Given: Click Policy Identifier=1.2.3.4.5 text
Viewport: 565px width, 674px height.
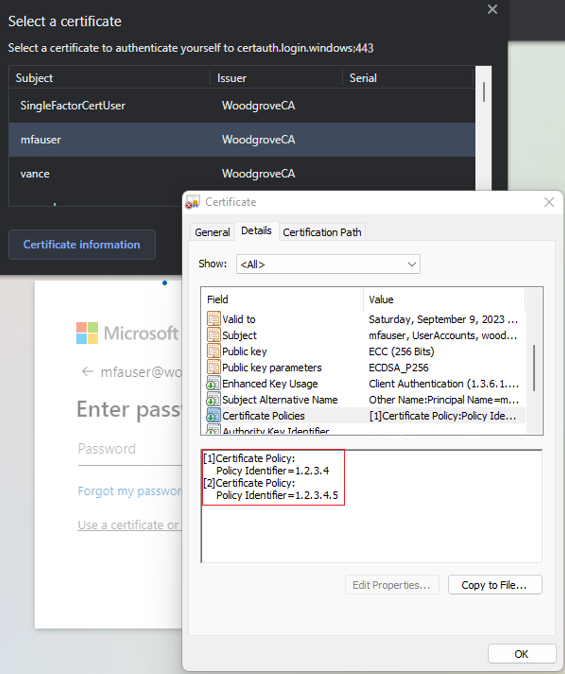Looking at the screenshot, I should (277, 495).
